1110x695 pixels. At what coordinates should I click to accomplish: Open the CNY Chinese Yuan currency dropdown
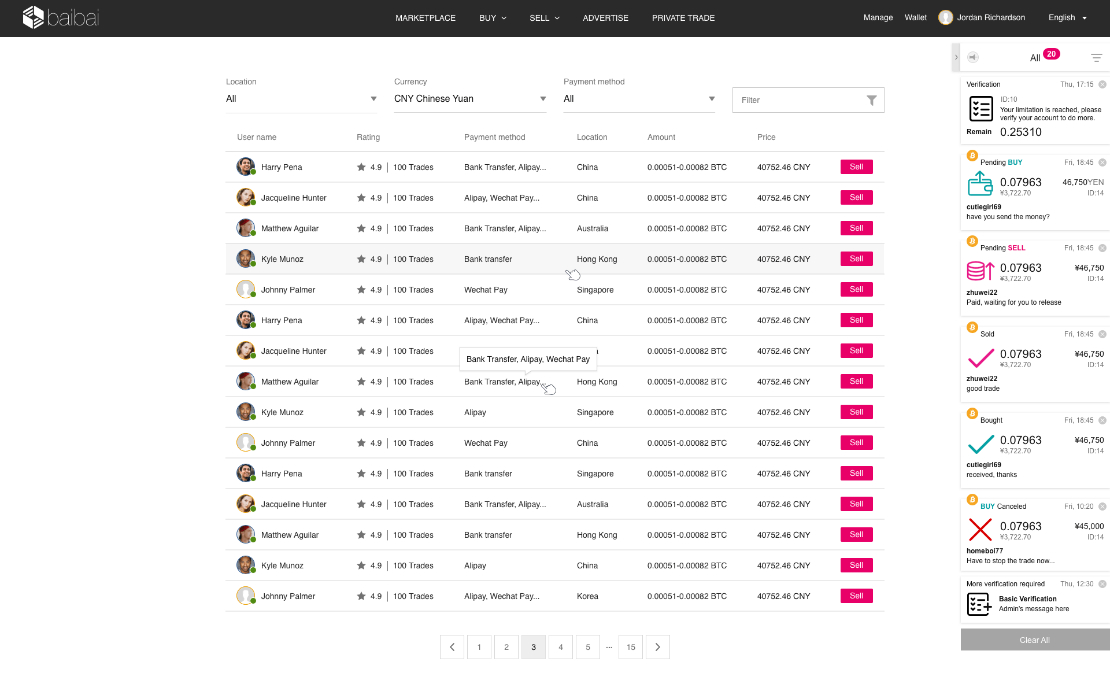(x=470, y=99)
